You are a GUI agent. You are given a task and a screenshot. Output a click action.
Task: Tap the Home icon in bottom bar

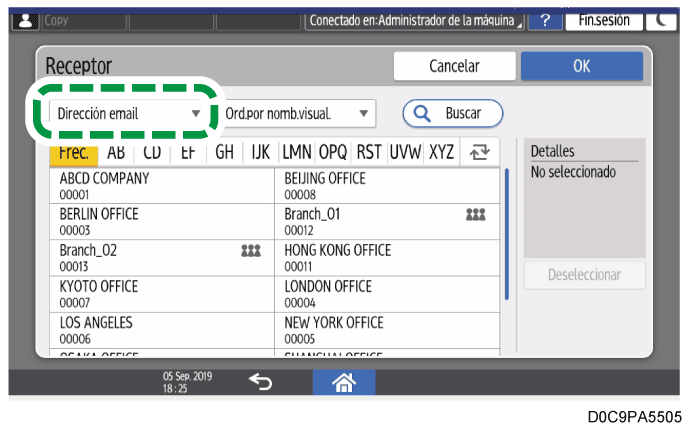[345, 383]
